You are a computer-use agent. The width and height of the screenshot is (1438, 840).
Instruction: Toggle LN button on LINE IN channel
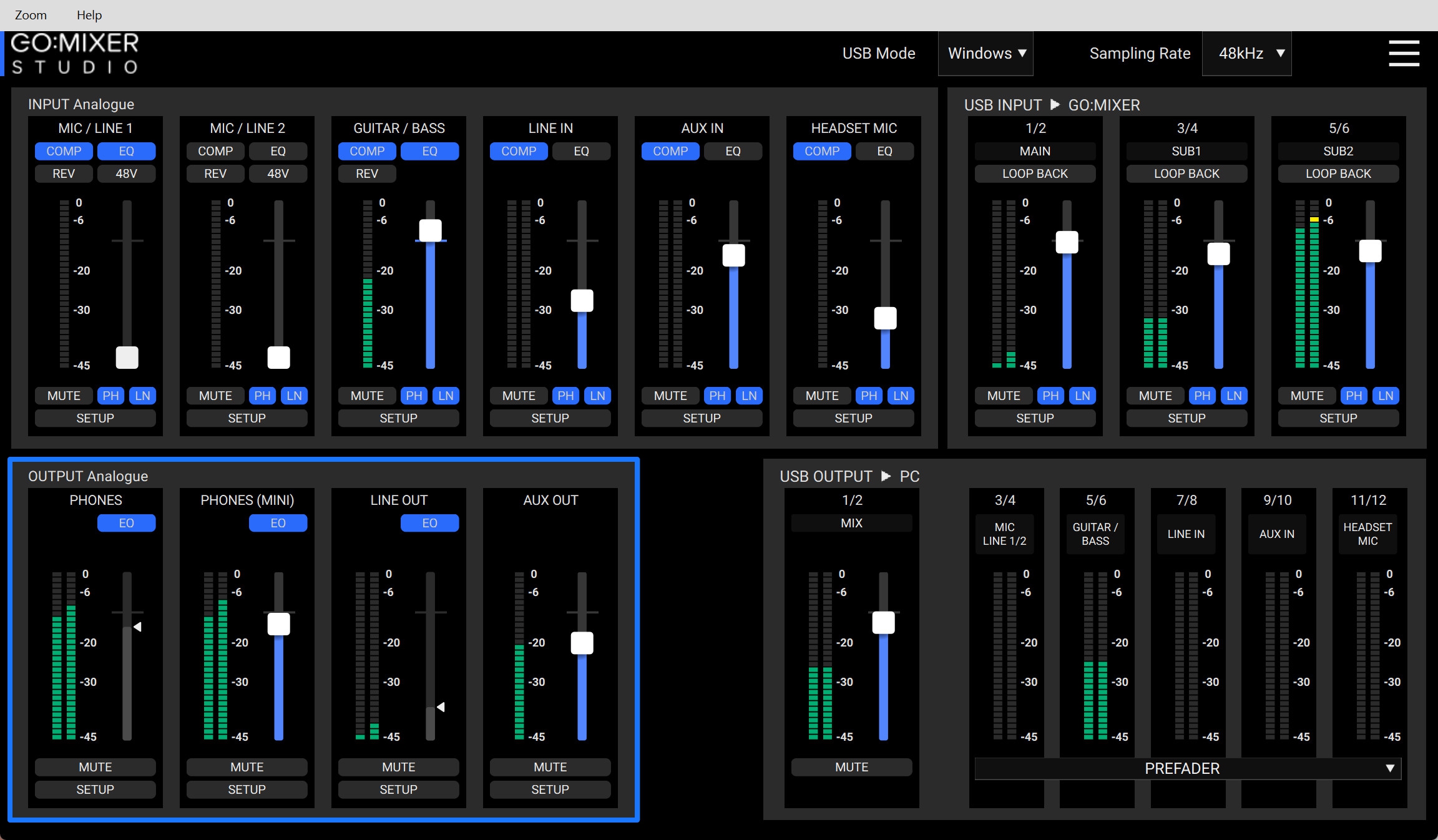[597, 396]
